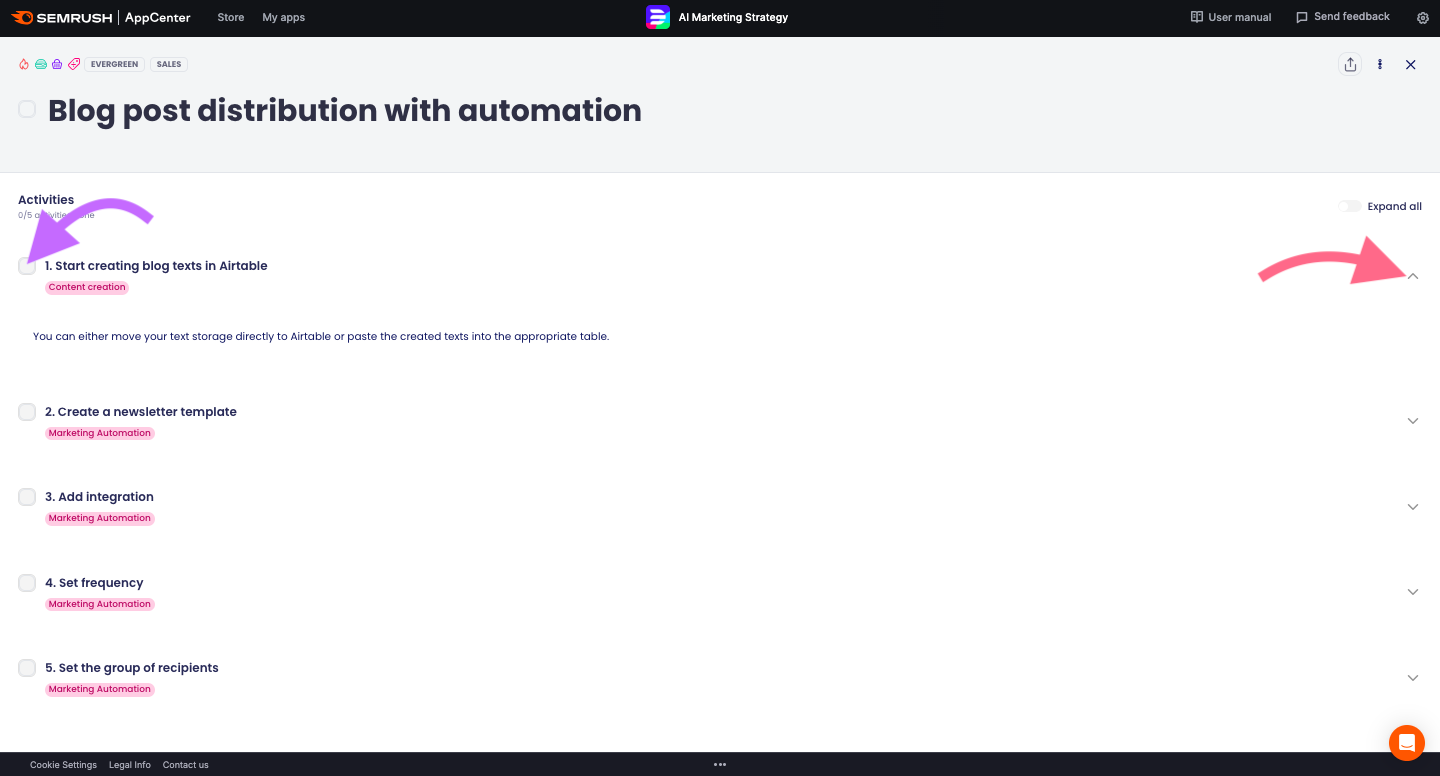Expand the 'Set the group of recipients' chevron
The height and width of the screenshot is (776, 1440).
1413,678
